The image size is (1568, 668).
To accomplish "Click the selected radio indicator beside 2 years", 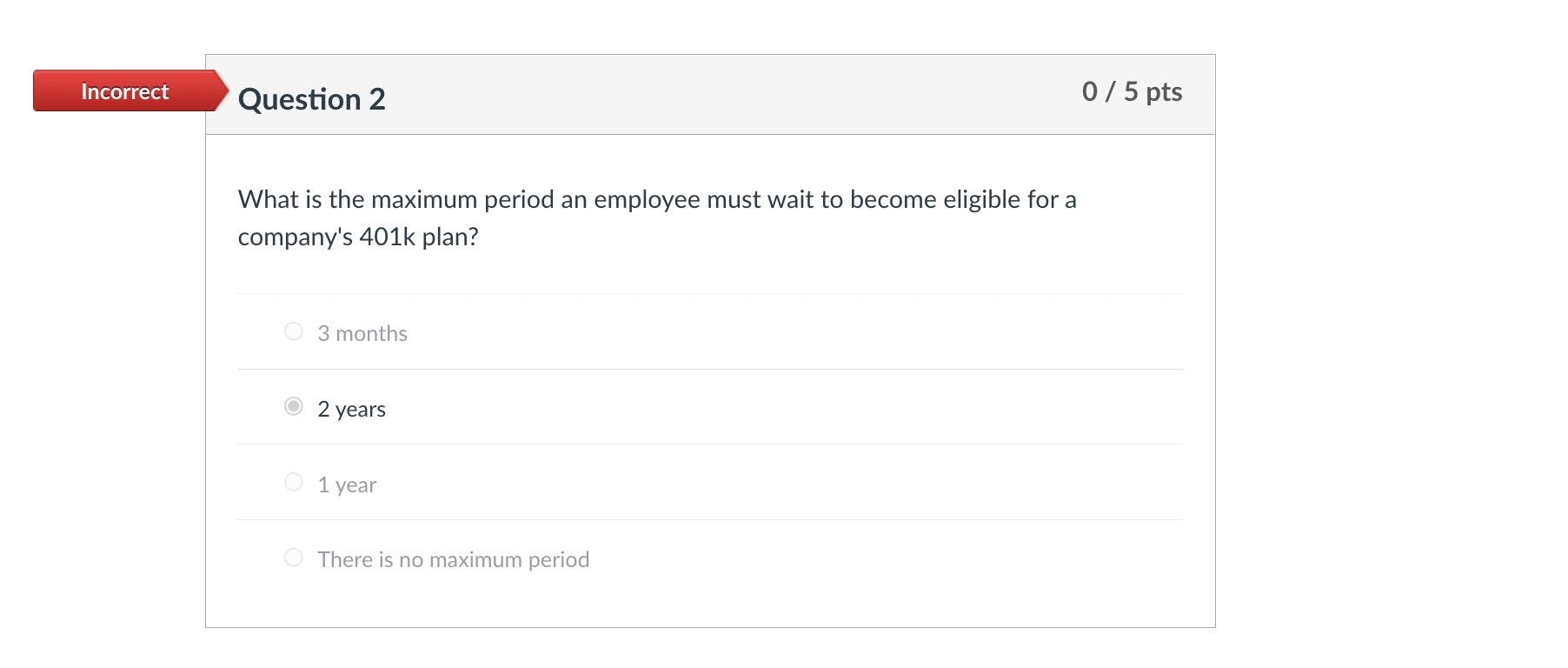I will click(293, 407).
